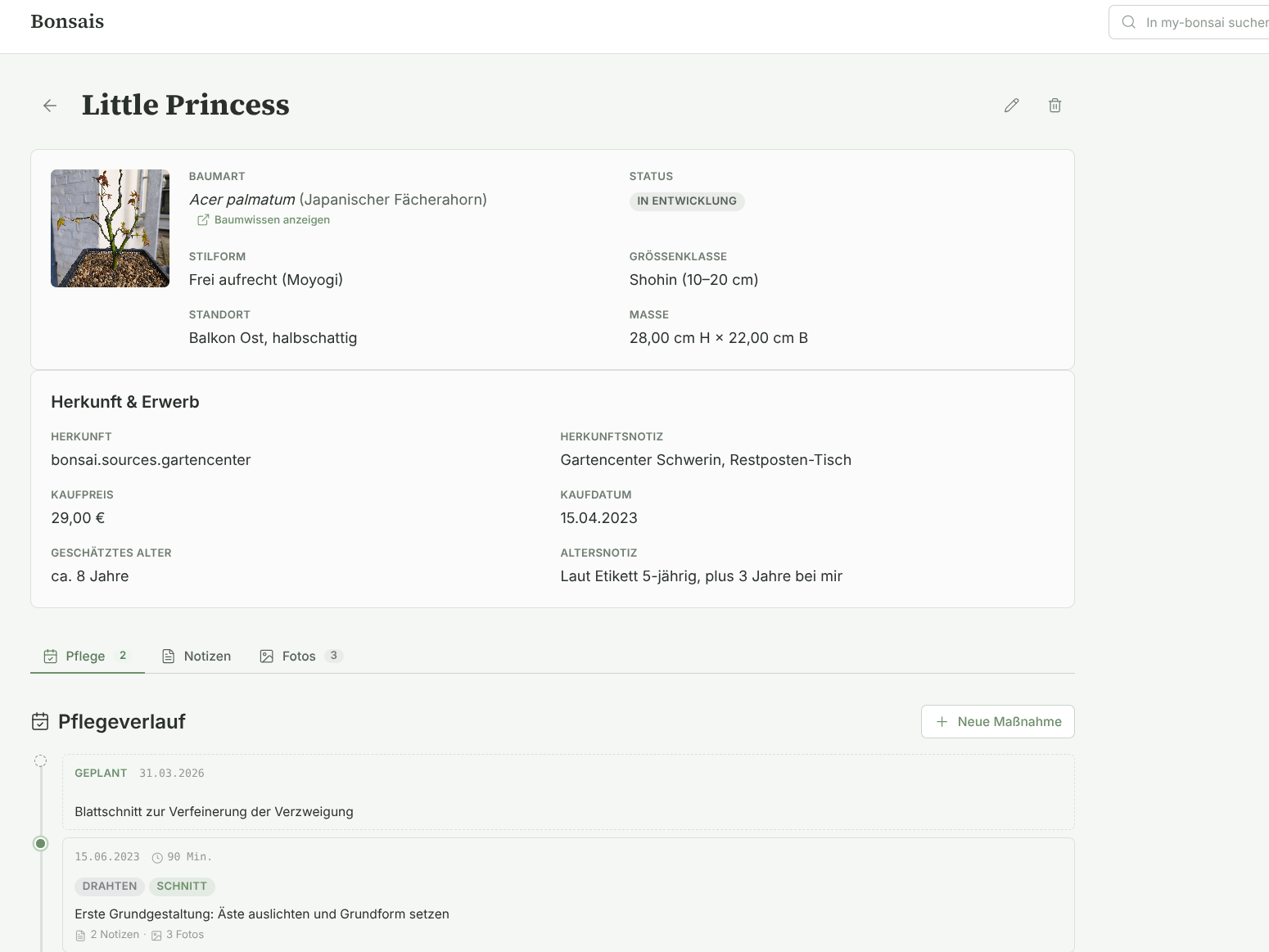1269x952 pixels.
Task: Select the completed 15.06.2023 timeline marker
Action: [x=40, y=844]
